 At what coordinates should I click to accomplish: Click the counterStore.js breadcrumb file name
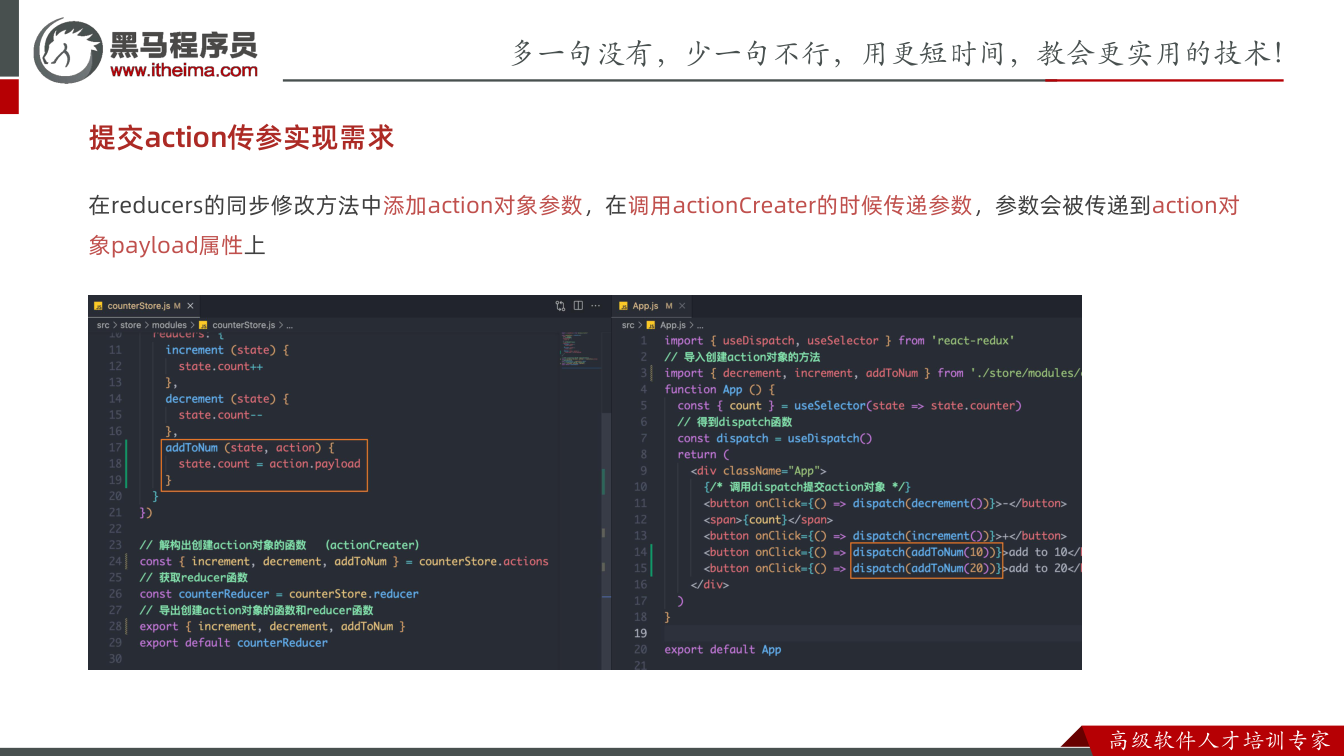click(244, 325)
